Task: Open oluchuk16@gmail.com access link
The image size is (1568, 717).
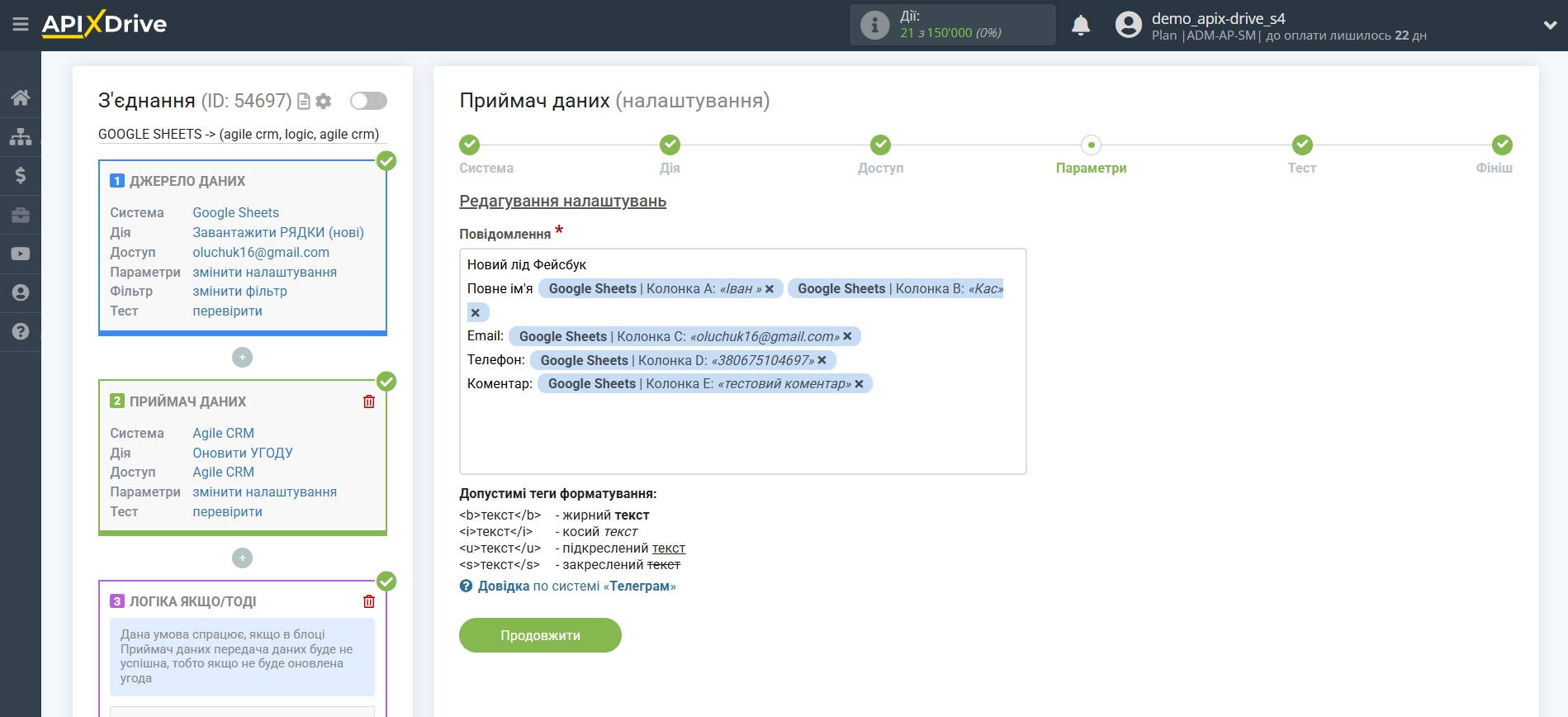Action: (x=261, y=253)
